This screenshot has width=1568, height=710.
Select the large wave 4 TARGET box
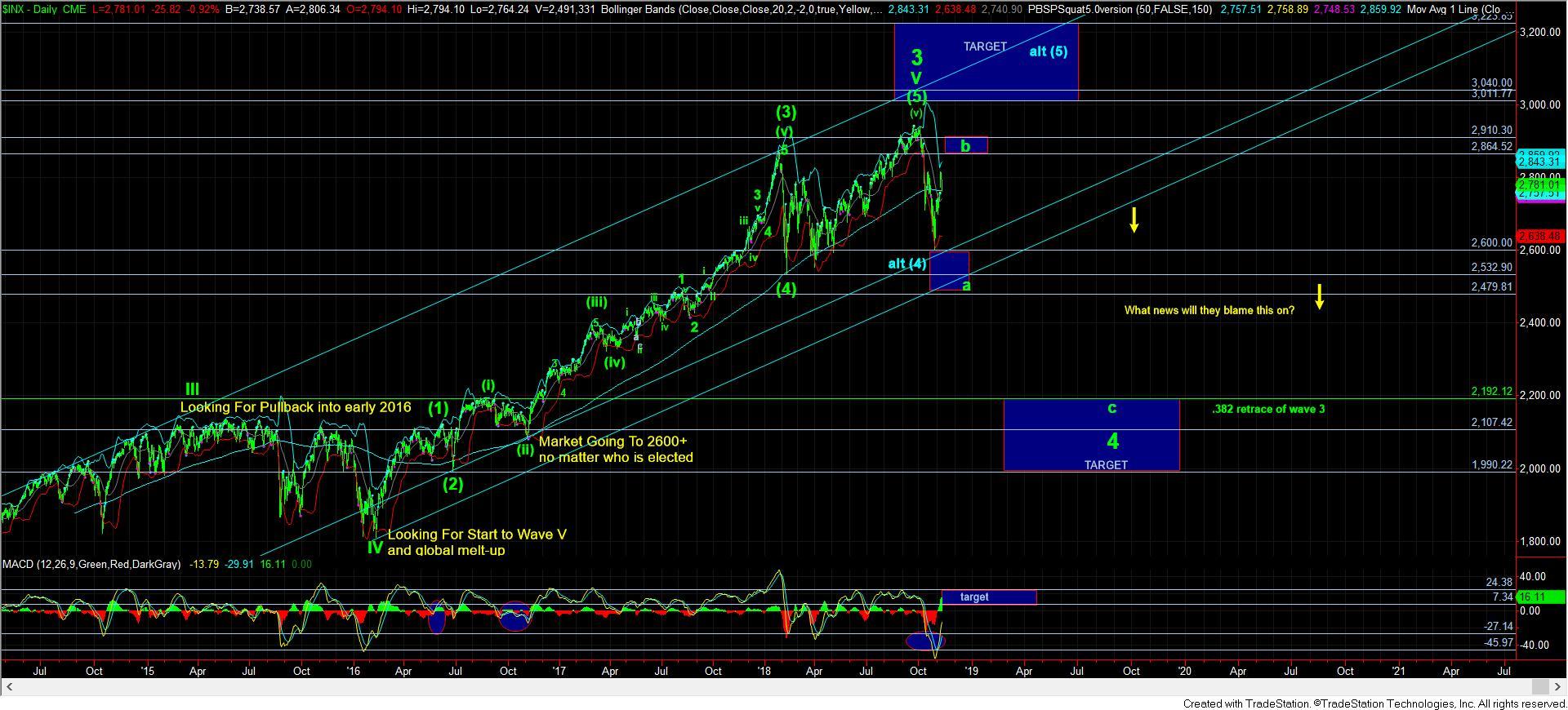1091,435
